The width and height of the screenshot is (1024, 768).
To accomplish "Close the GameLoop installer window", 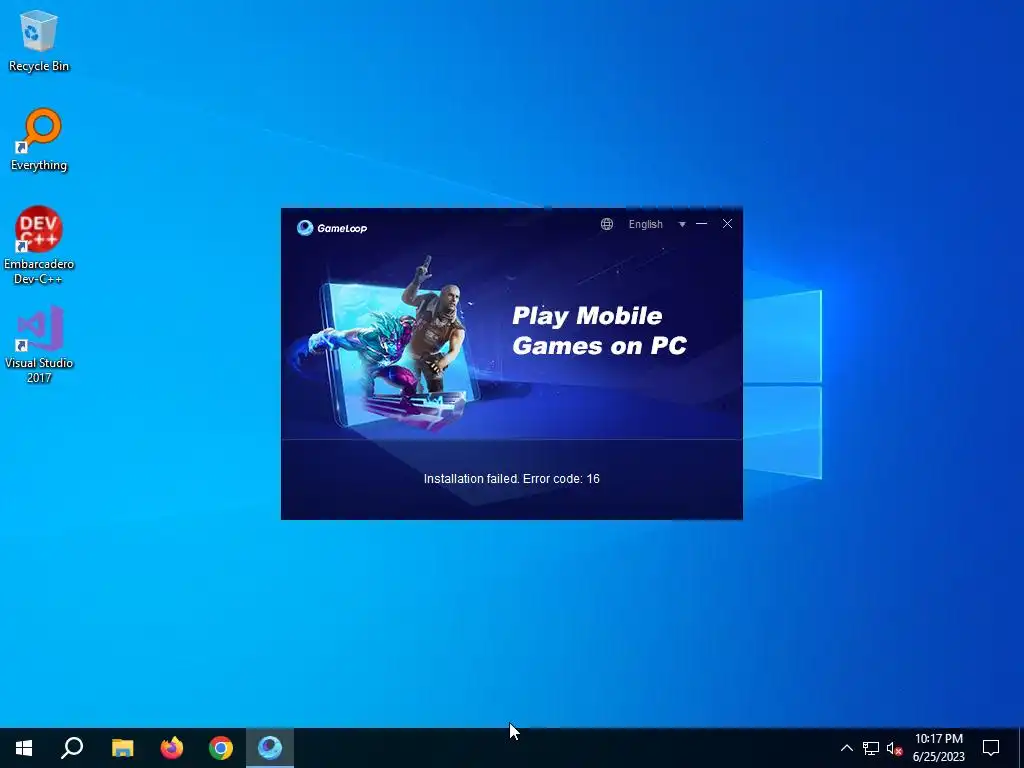I will tap(727, 223).
